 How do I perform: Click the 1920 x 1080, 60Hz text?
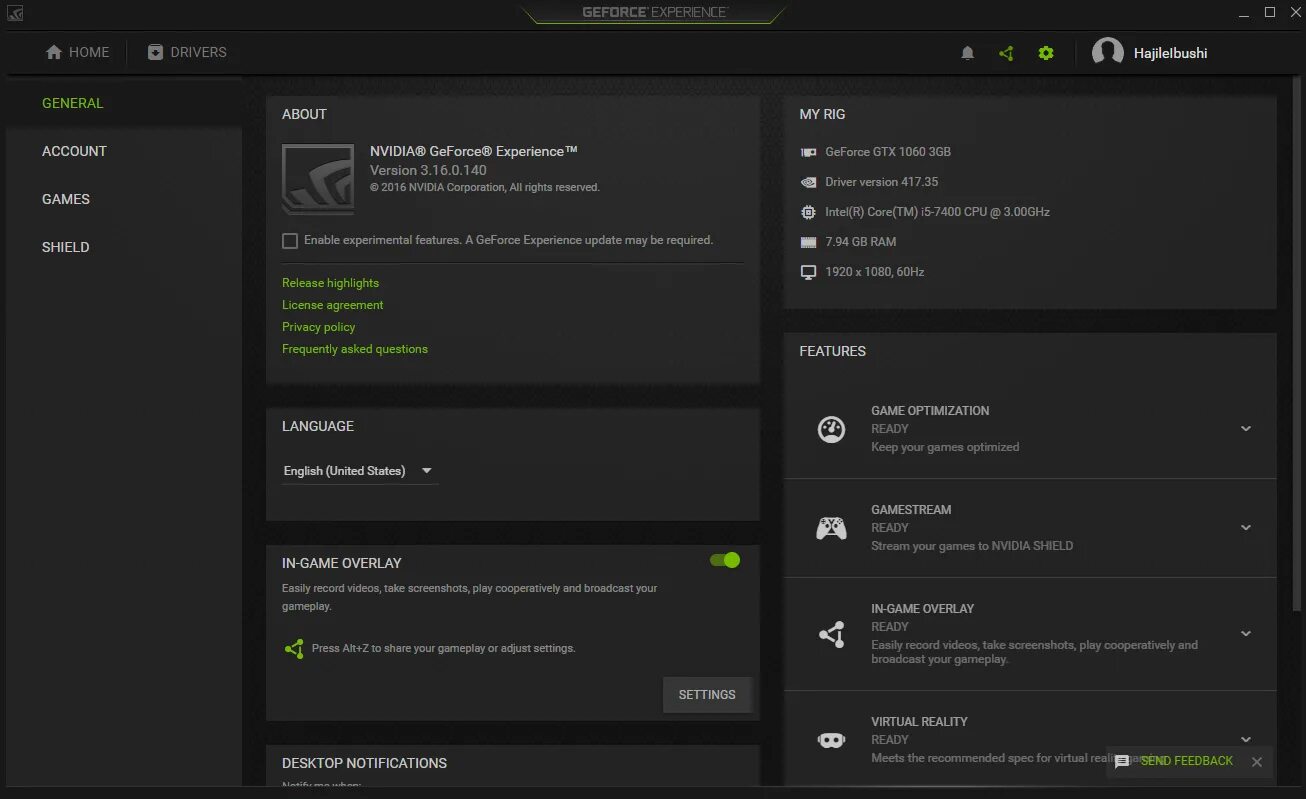tap(874, 272)
